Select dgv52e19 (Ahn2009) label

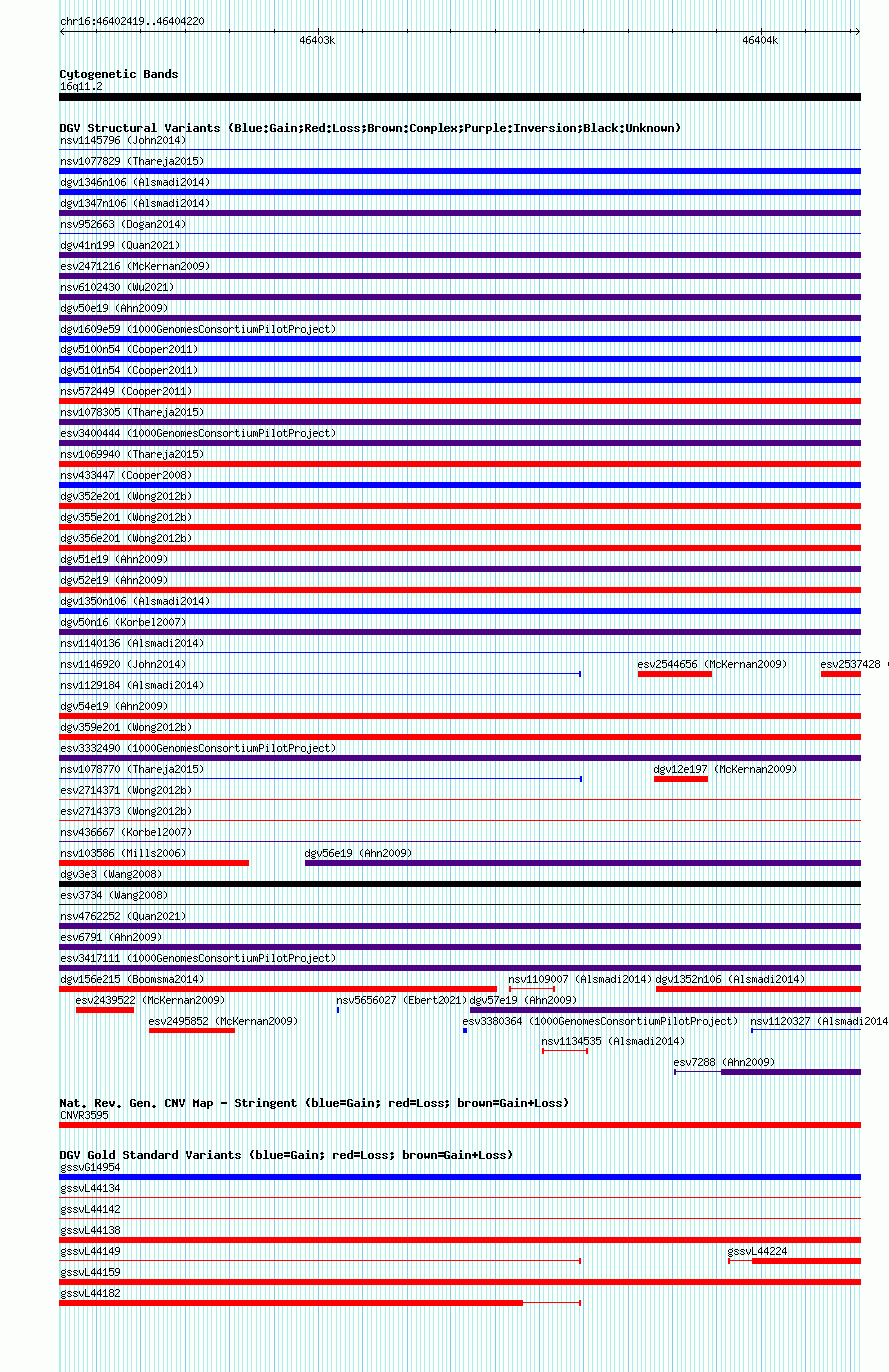click(114, 580)
